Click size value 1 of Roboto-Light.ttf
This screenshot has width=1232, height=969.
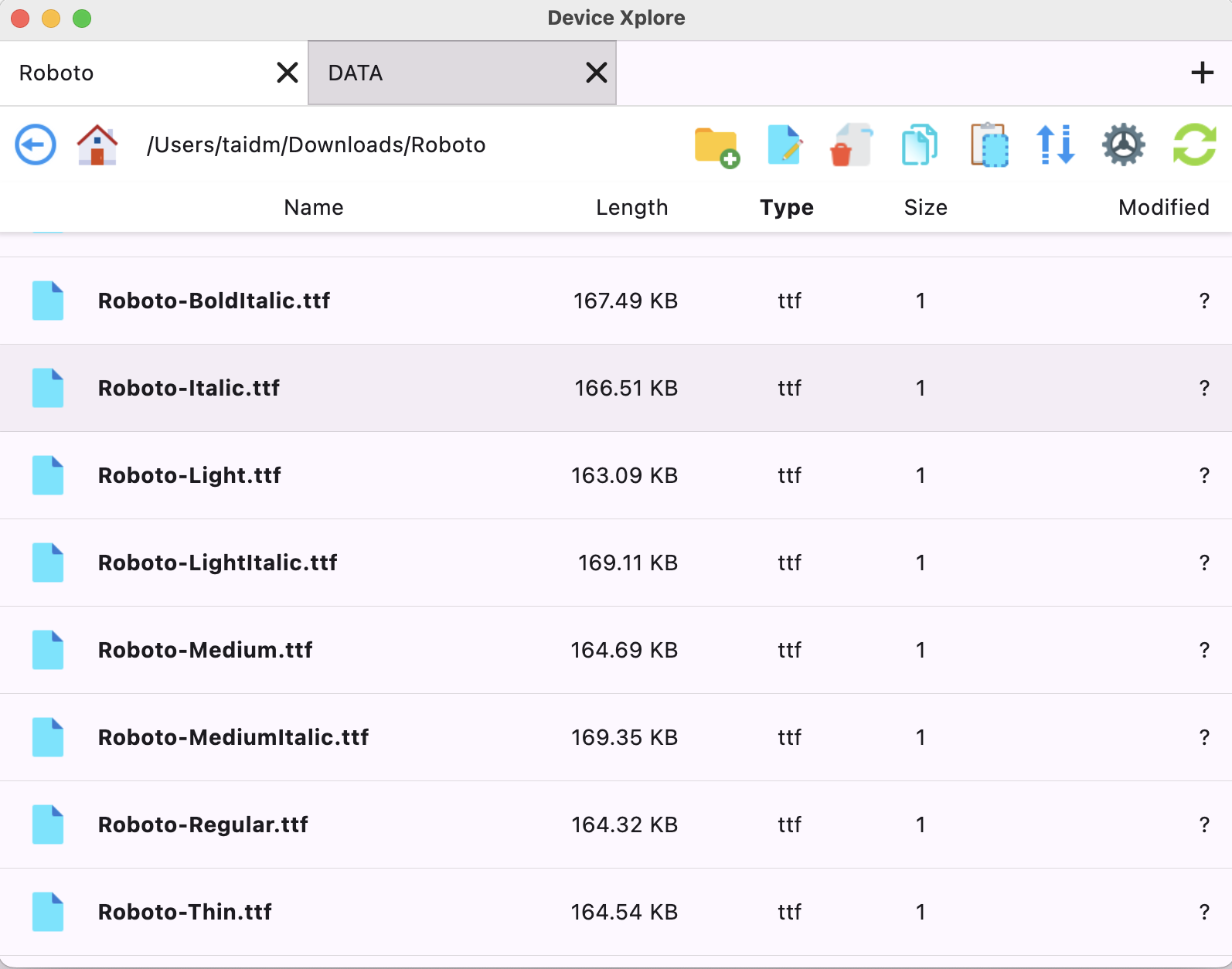tap(921, 475)
